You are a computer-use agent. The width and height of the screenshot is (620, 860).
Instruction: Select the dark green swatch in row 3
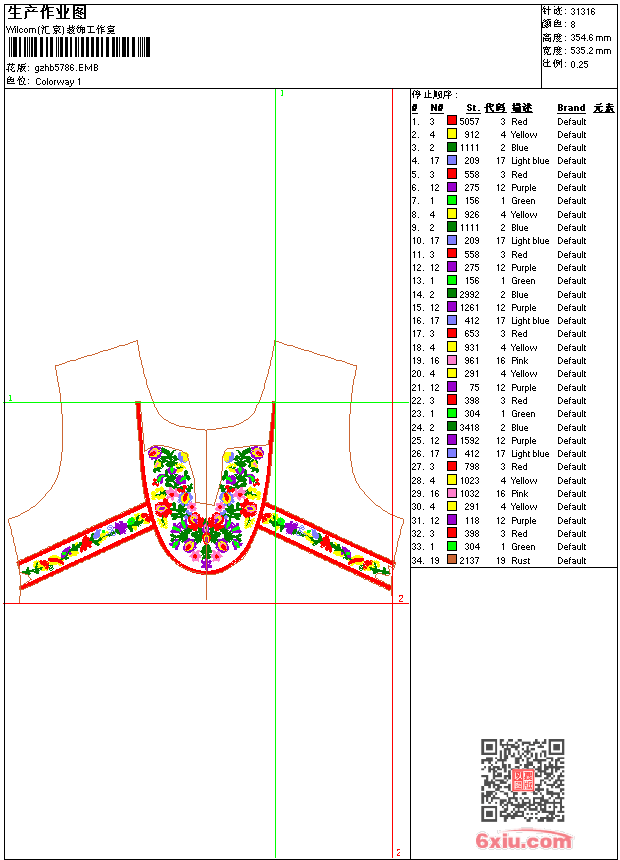click(452, 147)
